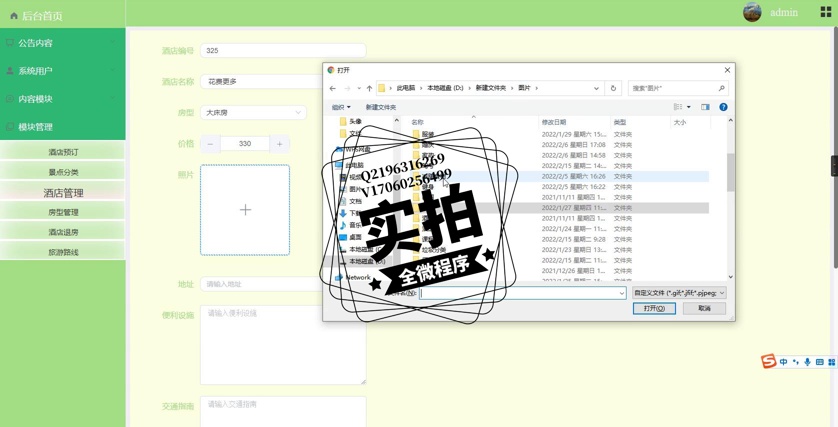
Task: Click the photo upload plus box
Action: click(245, 210)
